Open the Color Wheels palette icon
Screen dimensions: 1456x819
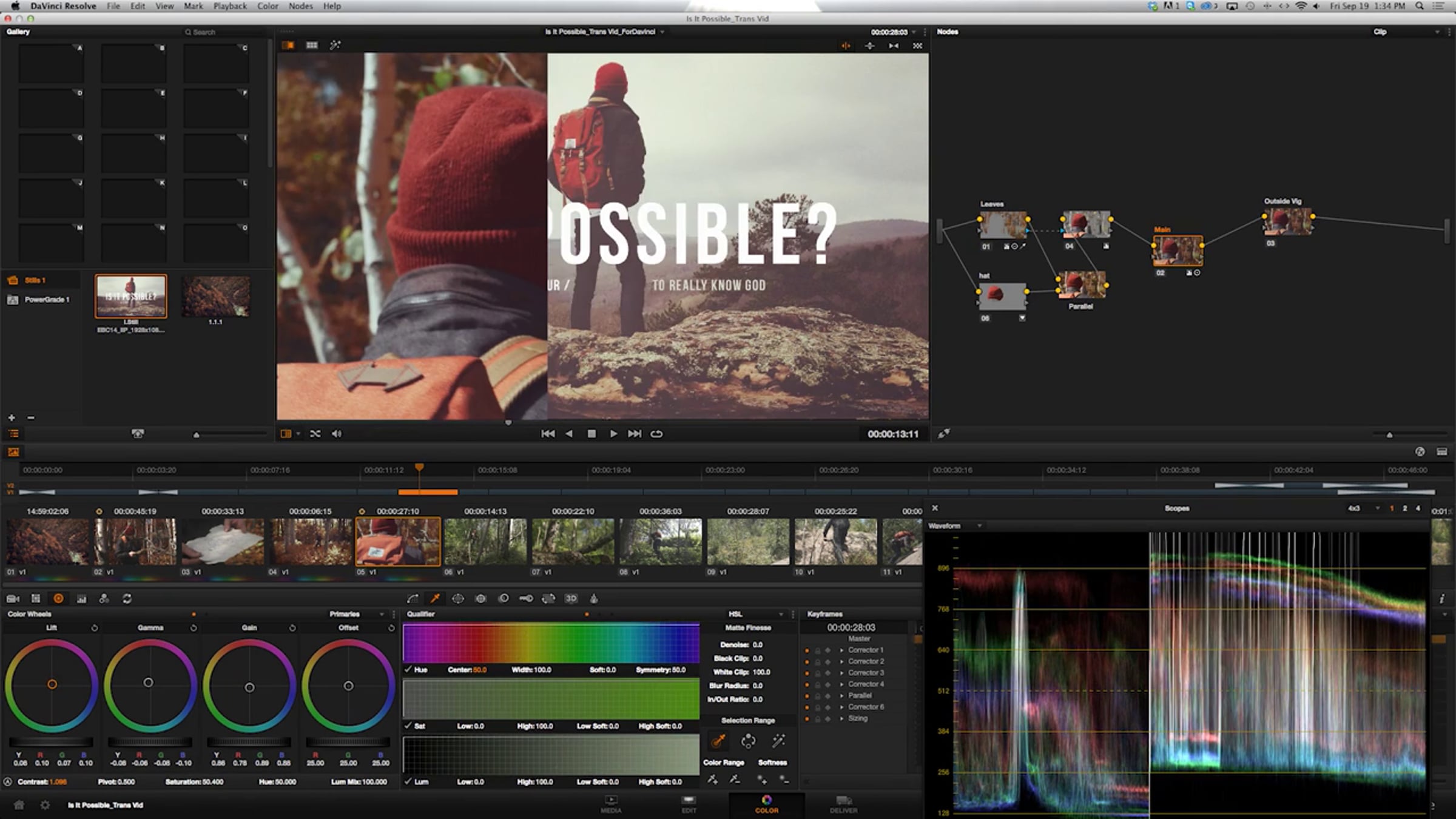click(58, 599)
